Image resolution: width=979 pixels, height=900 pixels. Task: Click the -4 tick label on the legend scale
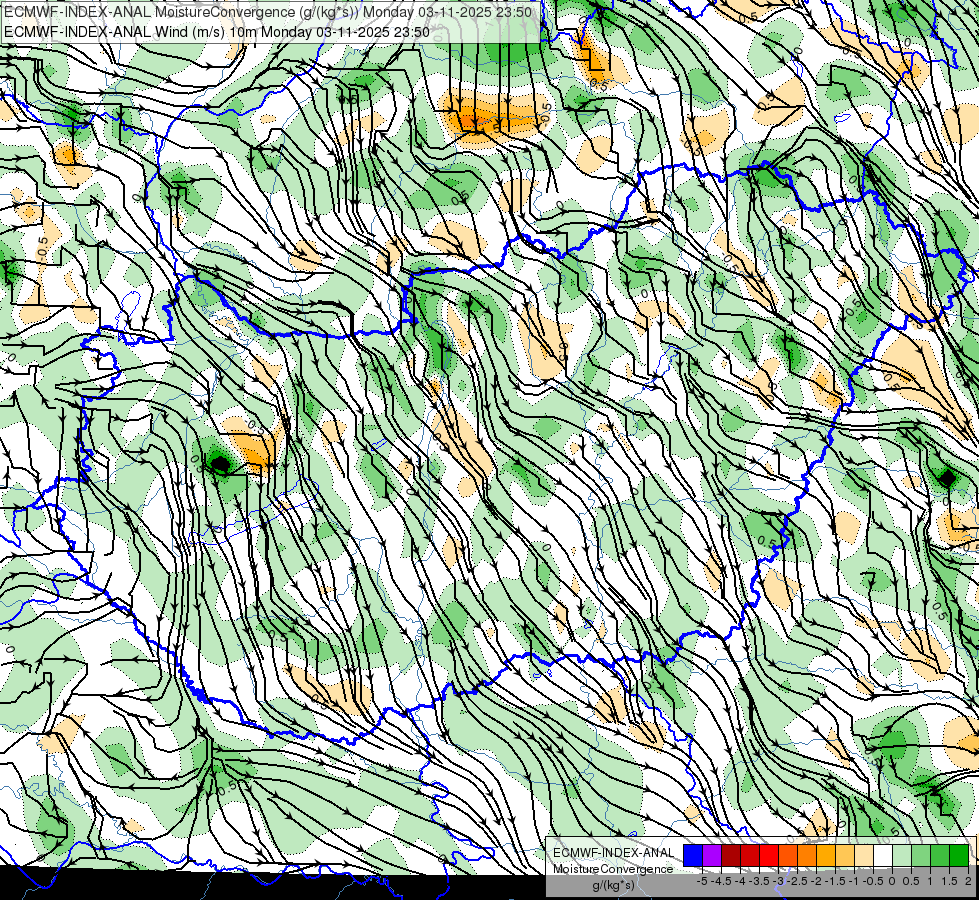point(740,881)
